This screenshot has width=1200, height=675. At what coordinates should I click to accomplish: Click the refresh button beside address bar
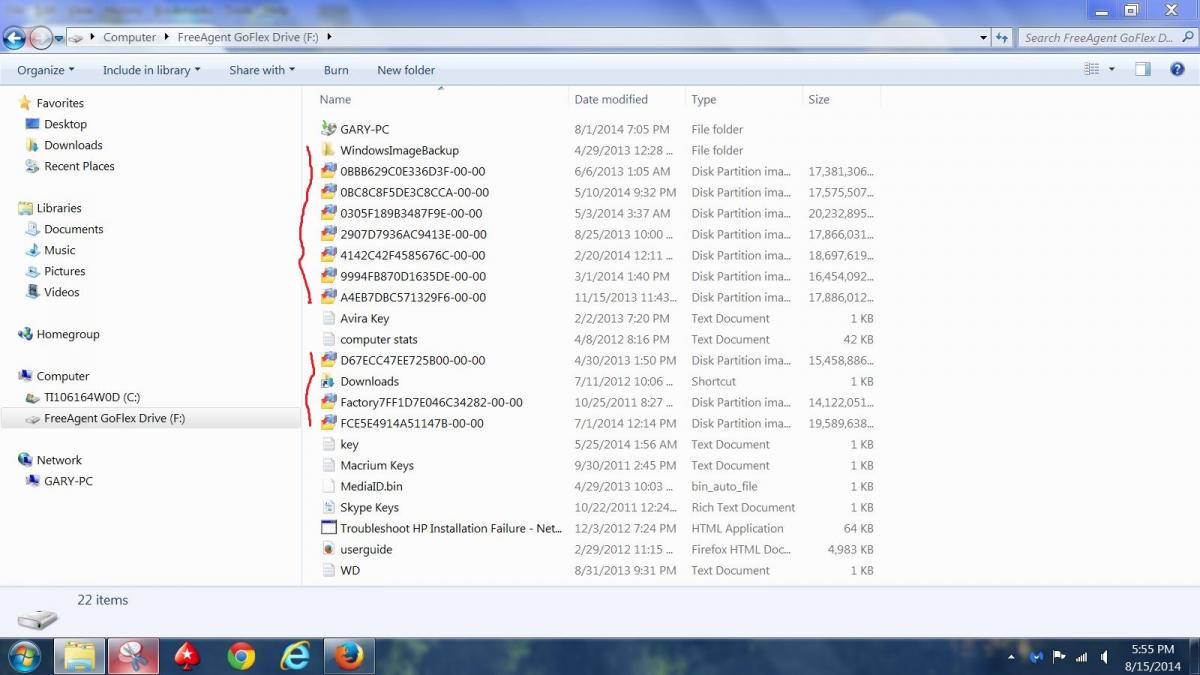(1003, 38)
